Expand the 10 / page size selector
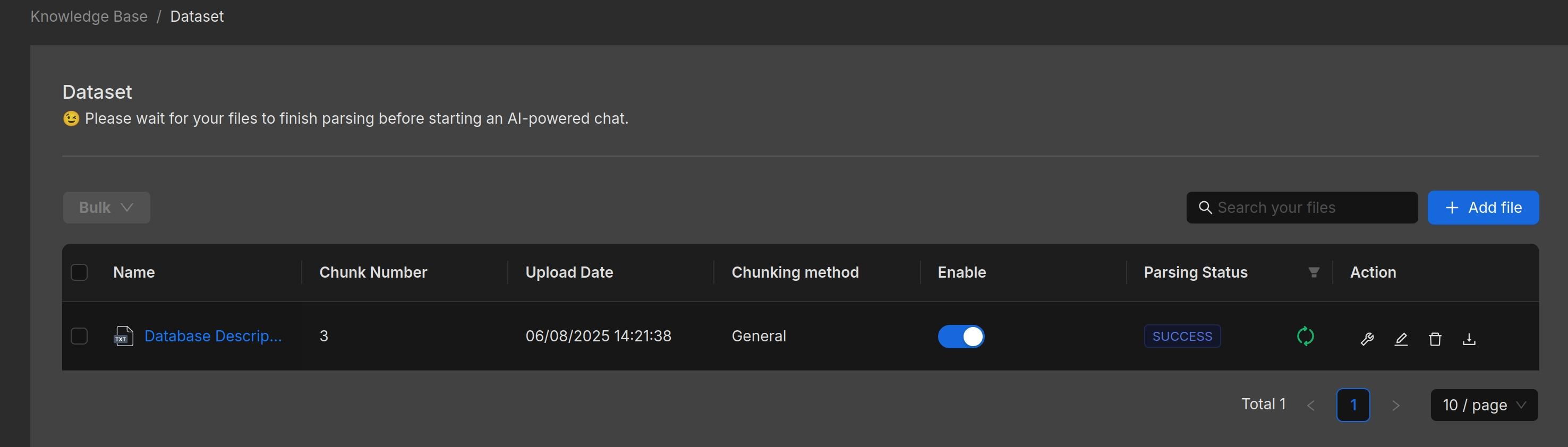The image size is (1568, 447). click(x=1484, y=405)
